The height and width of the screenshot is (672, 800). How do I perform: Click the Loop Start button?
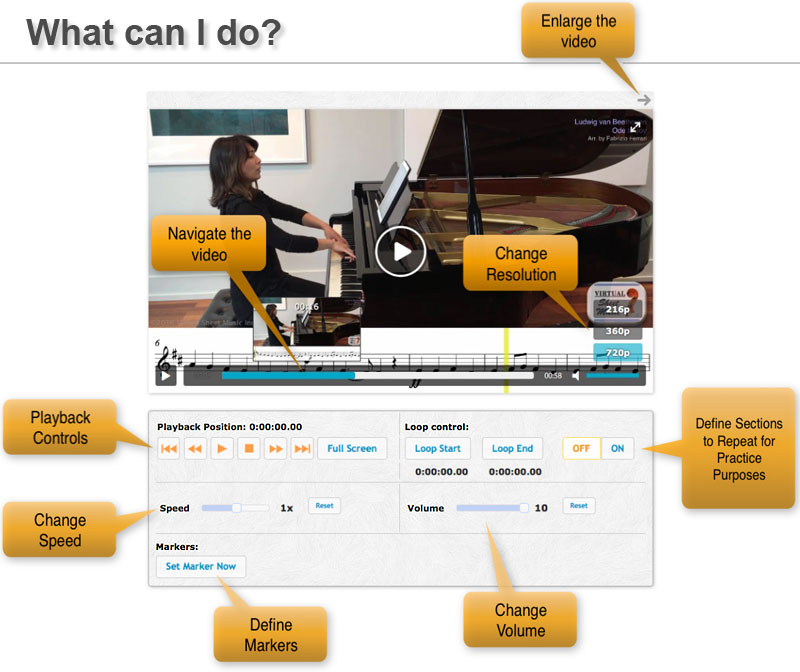[x=437, y=449]
